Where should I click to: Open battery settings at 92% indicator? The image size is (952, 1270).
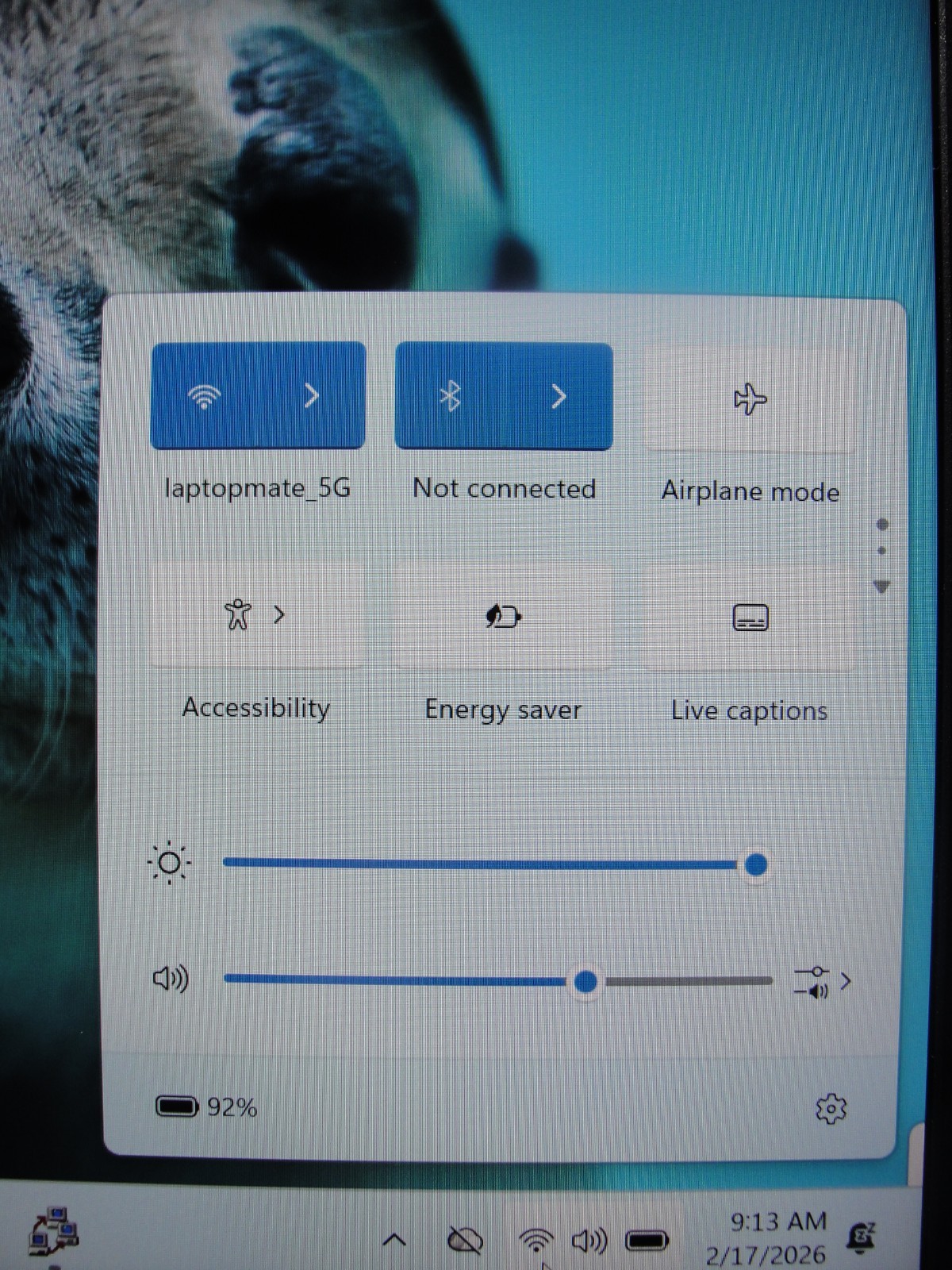(206, 1106)
